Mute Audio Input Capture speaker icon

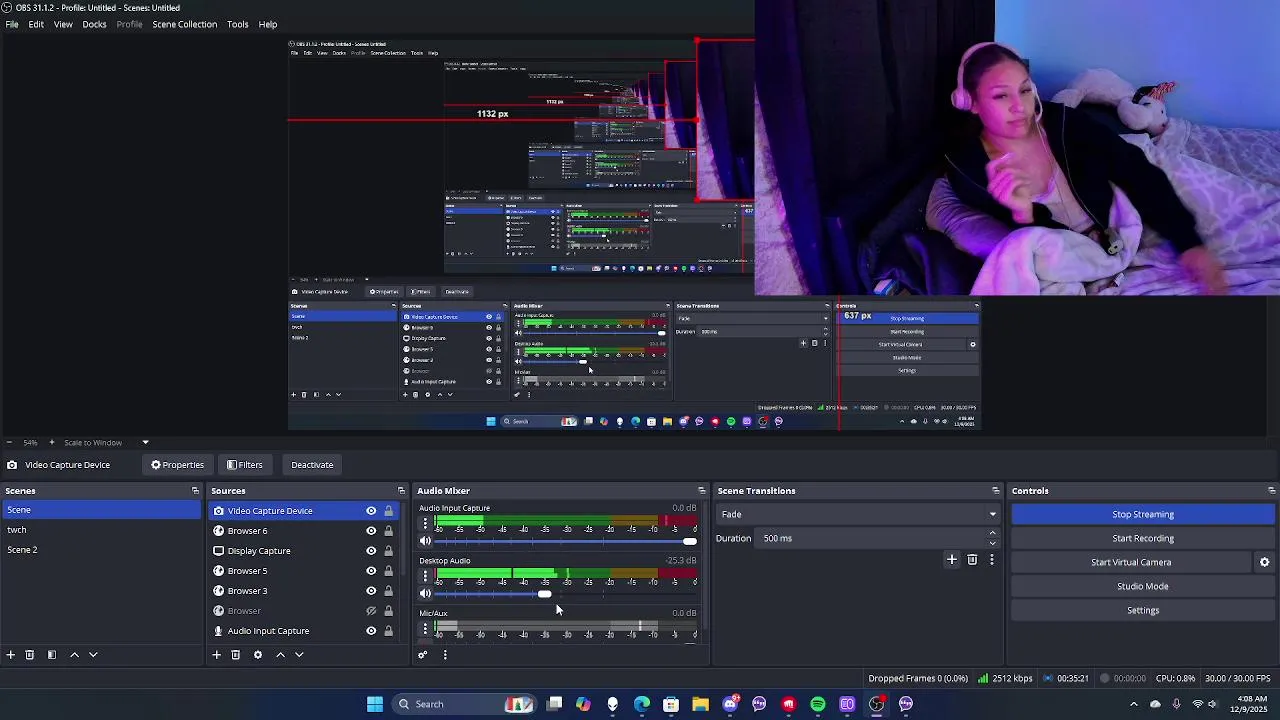(425, 541)
